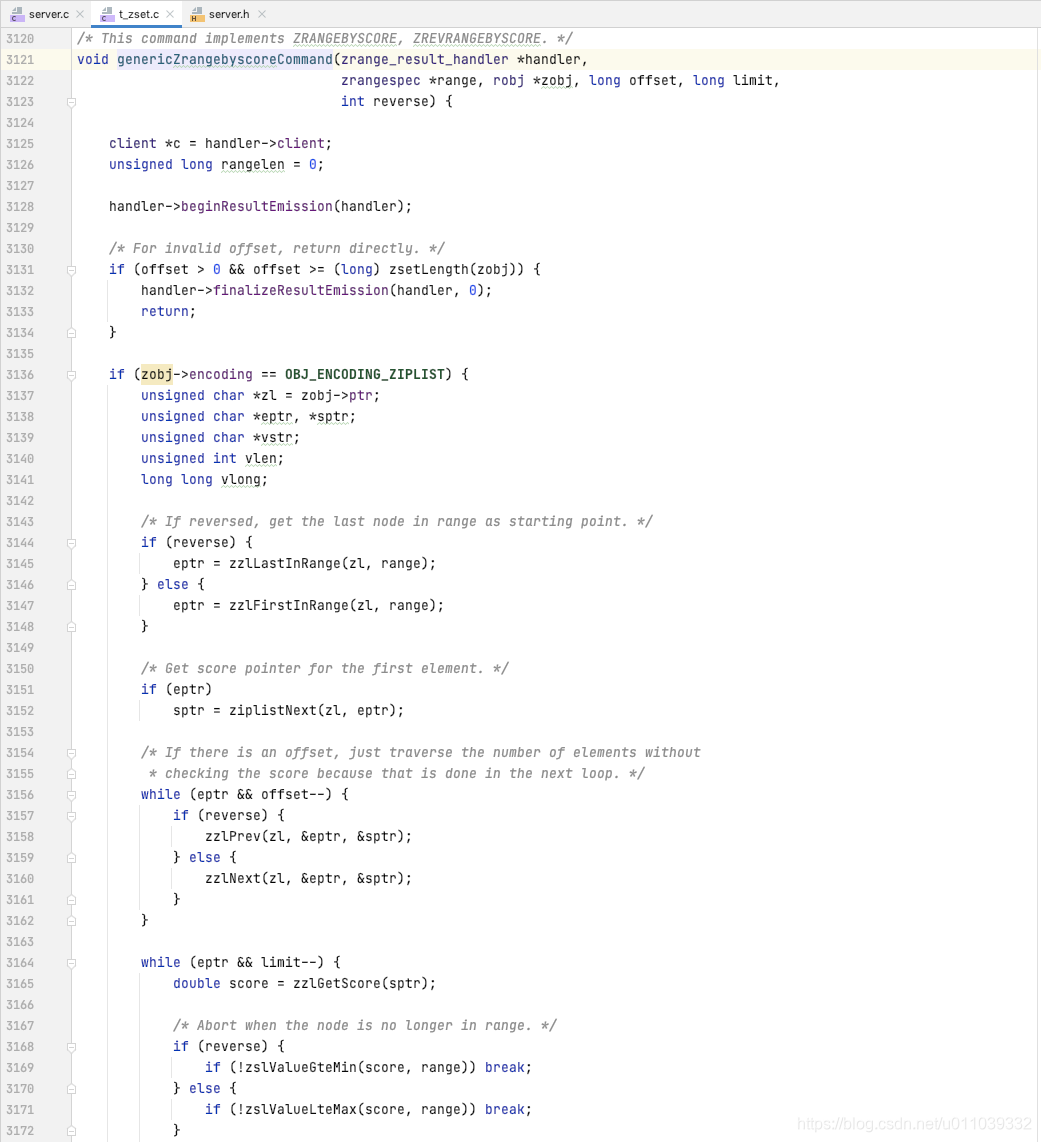Collapse the function fold marker at line 3123
This screenshot has width=1041, height=1142.
coord(71,102)
